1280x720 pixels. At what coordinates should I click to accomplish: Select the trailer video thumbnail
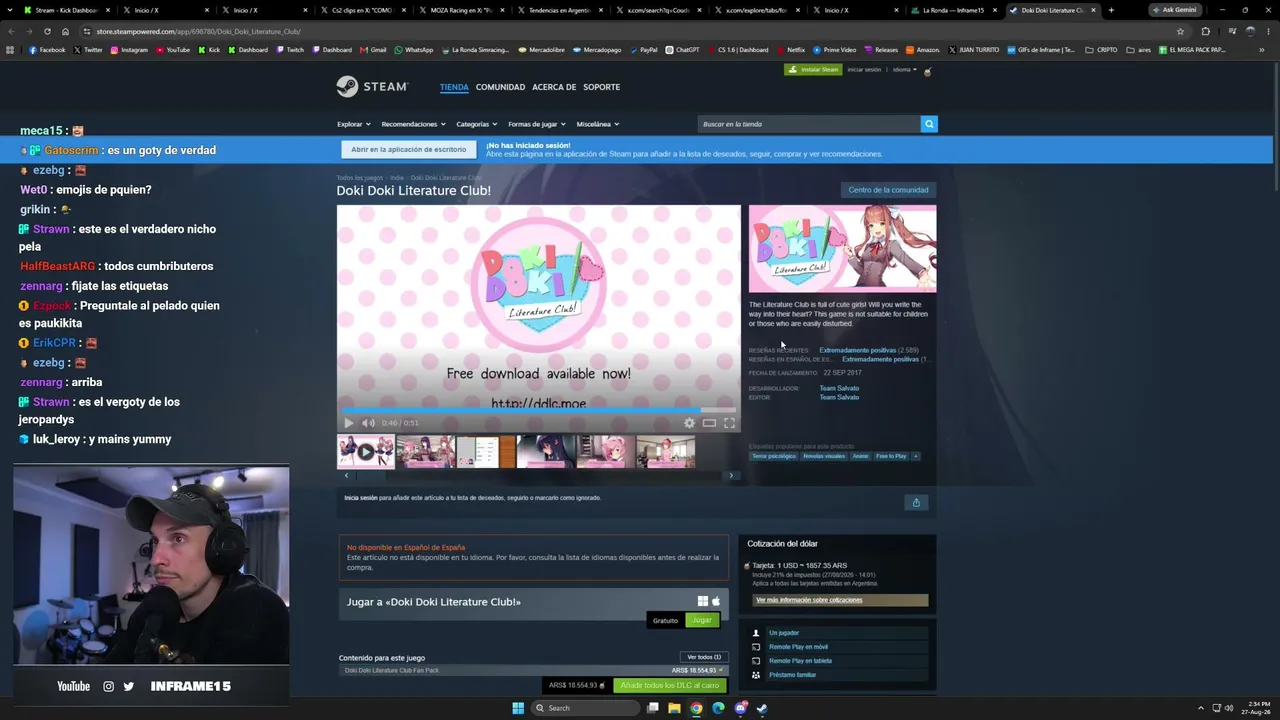[x=366, y=452]
